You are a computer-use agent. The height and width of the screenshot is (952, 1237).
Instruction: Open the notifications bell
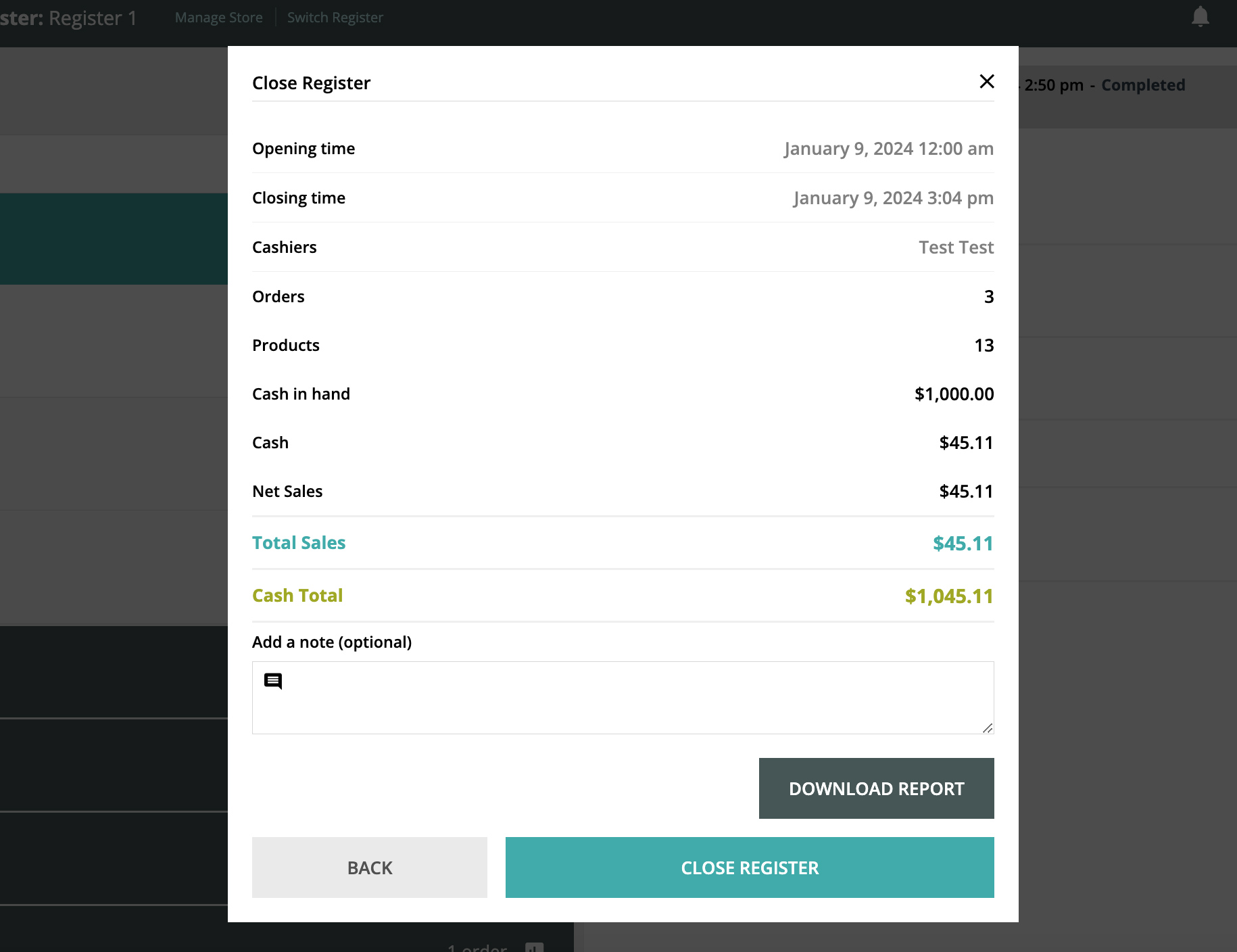point(1200,17)
